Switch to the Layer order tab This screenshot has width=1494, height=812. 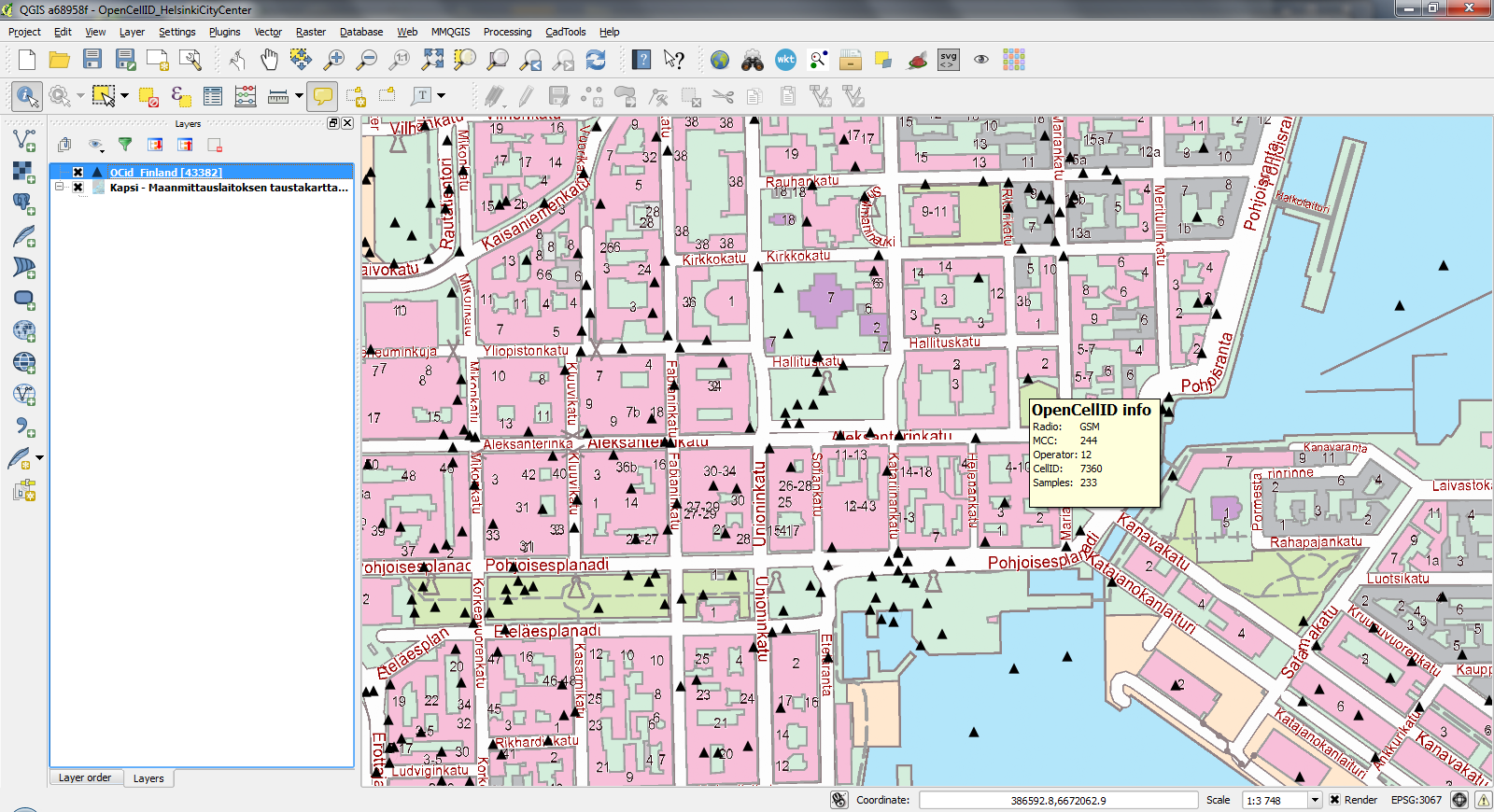(85, 778)
